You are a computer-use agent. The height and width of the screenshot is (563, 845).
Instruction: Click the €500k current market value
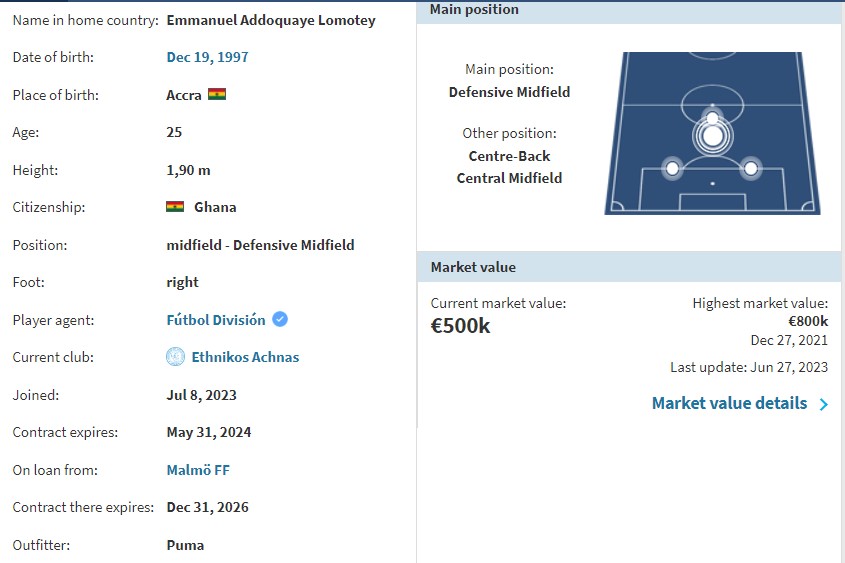(460, 325)
